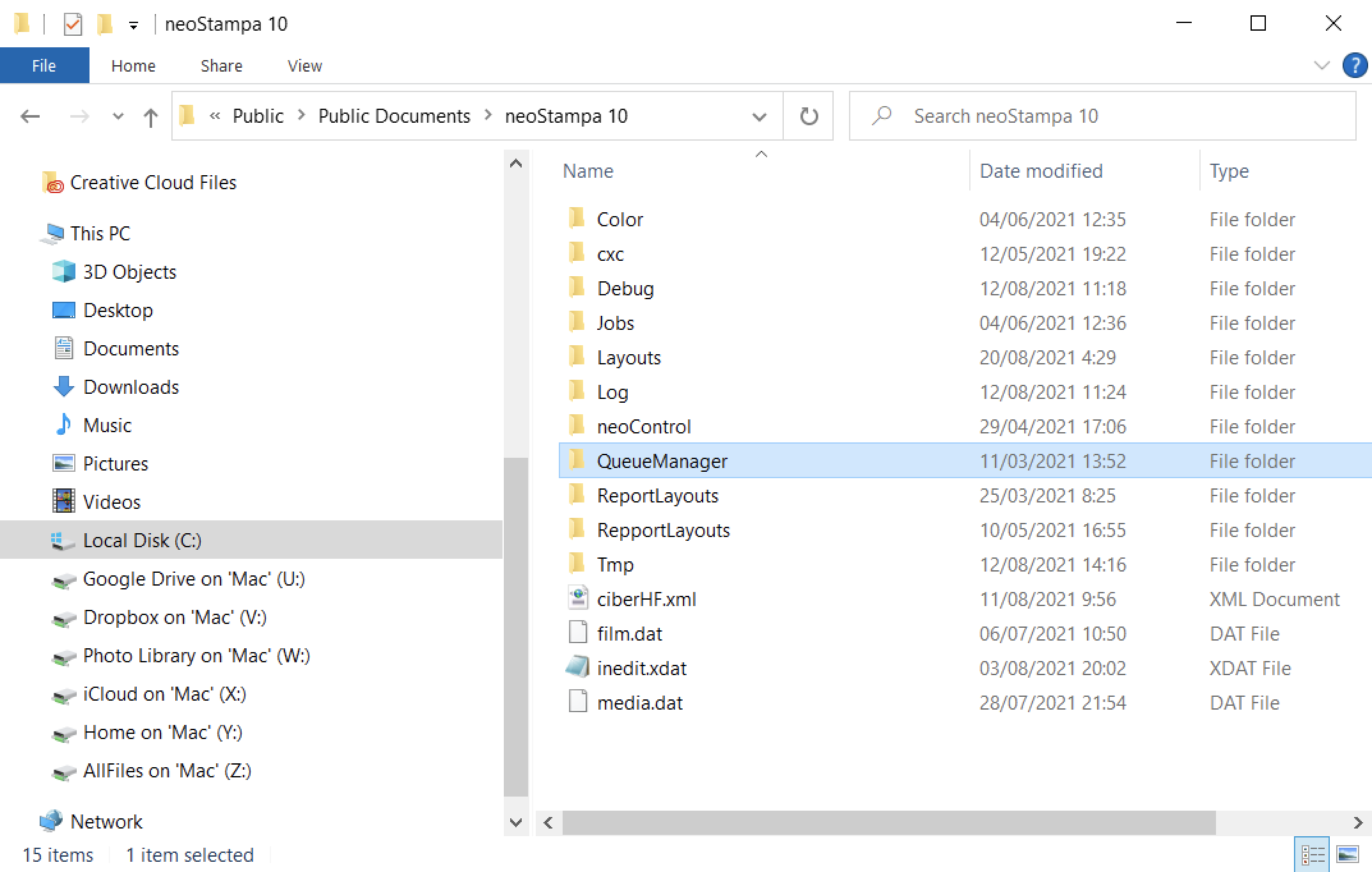Click the horizontal scrollbar right arrow
The width and height of the screenshot is (1372, 872).
(1358, 822)
